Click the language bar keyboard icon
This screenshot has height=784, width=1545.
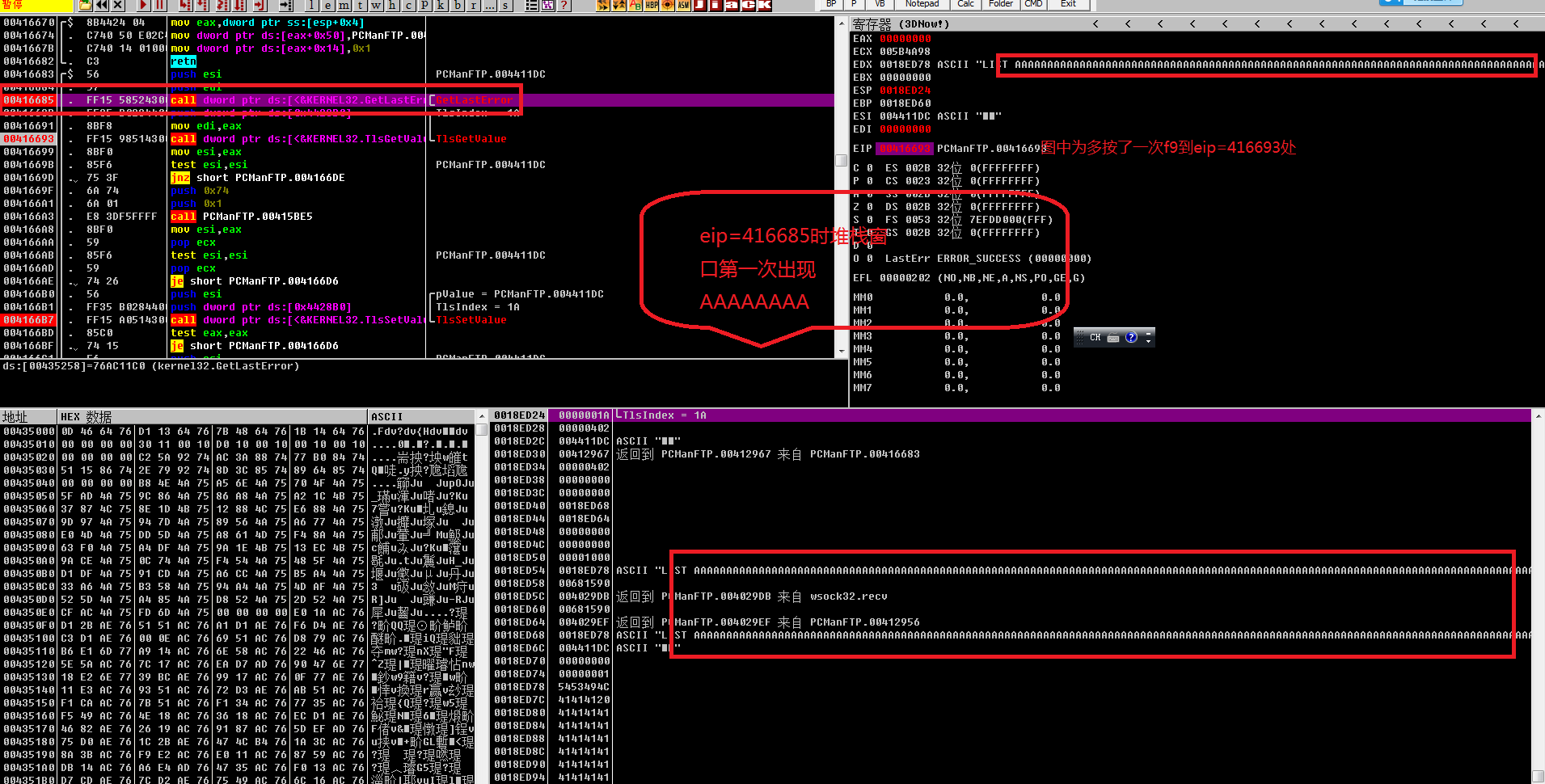[x=1113, y=338]
